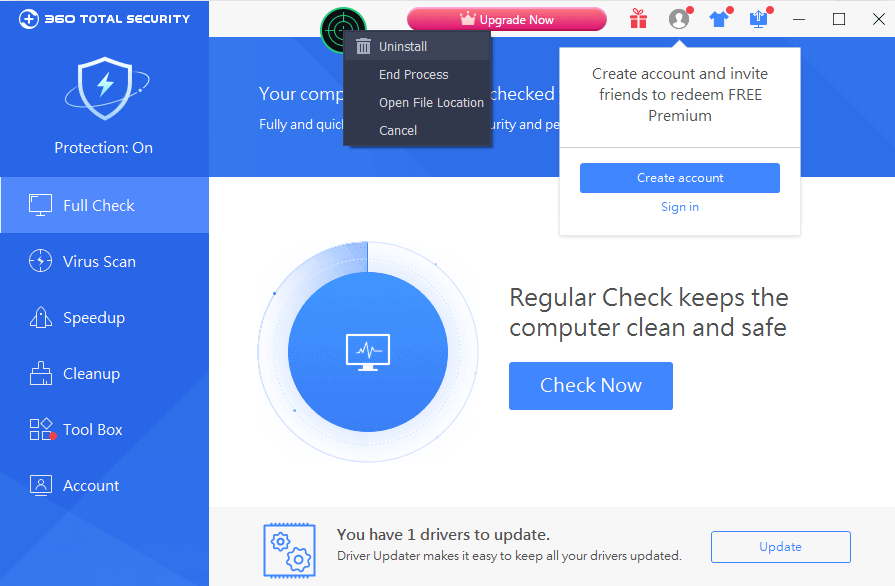This screenshot has width=895, height=586.
Task: Select the Account sidebar icon
Action: (40, 485)
